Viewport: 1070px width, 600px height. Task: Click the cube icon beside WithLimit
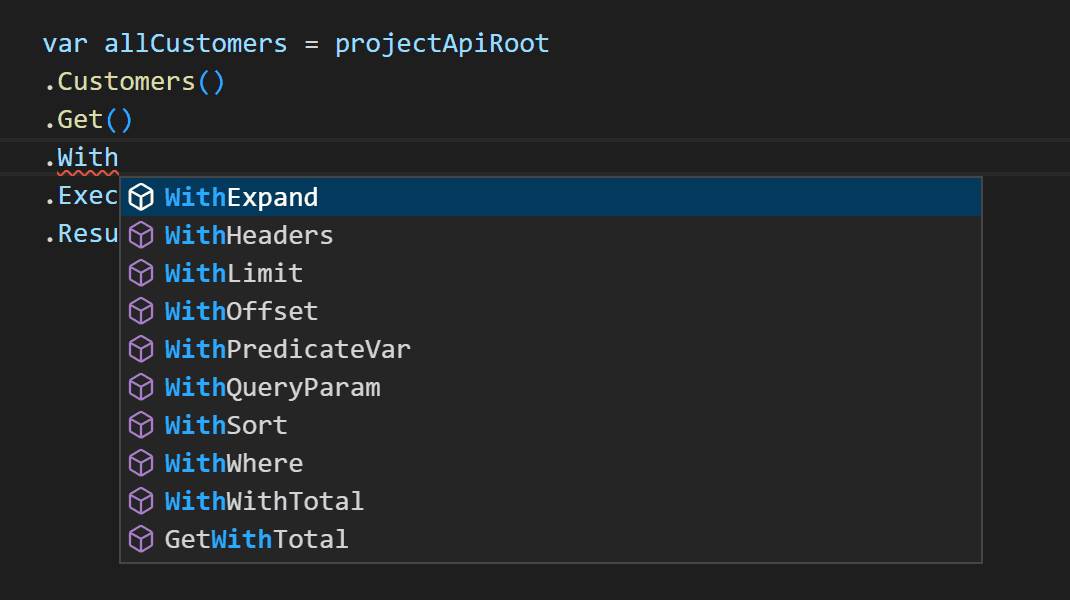[141, 273]
